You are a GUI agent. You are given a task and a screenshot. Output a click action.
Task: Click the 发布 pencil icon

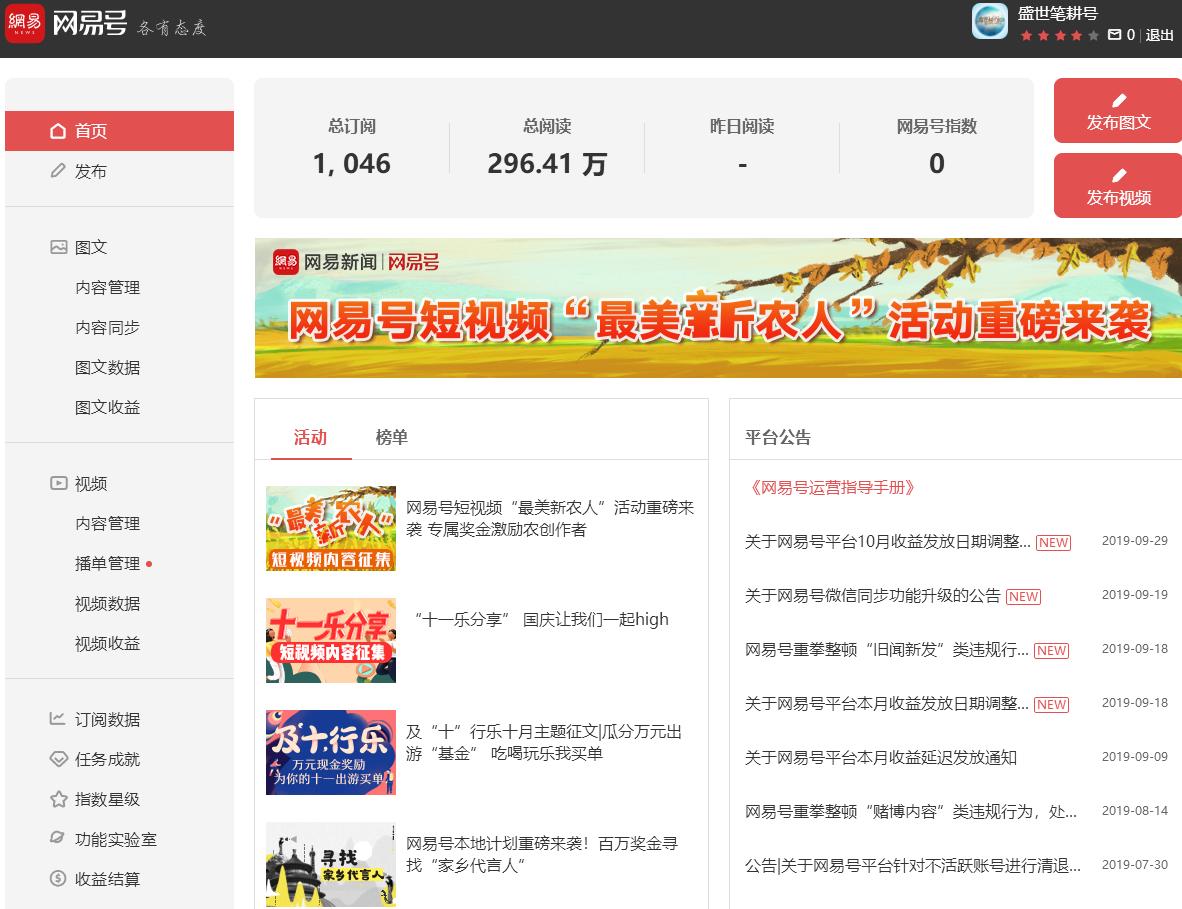58,170
